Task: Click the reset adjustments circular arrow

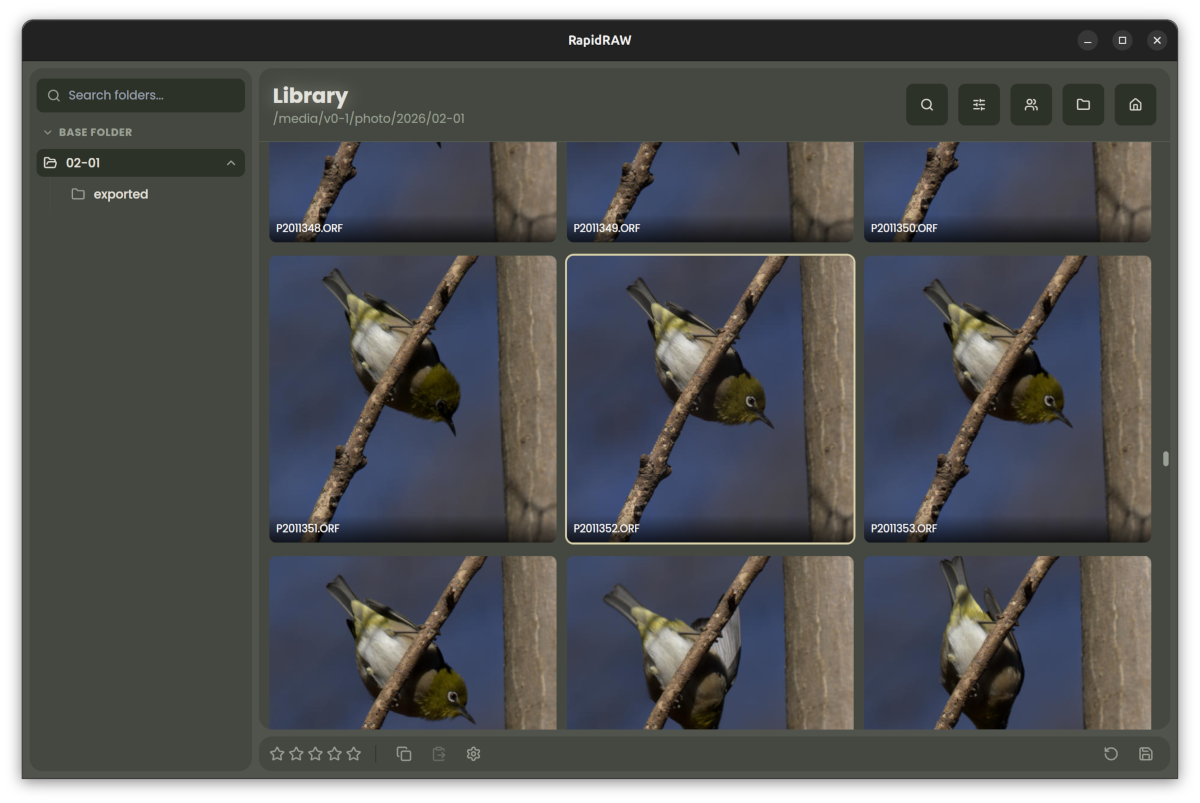Action: pyautogui.click(x=1111, y=754)
